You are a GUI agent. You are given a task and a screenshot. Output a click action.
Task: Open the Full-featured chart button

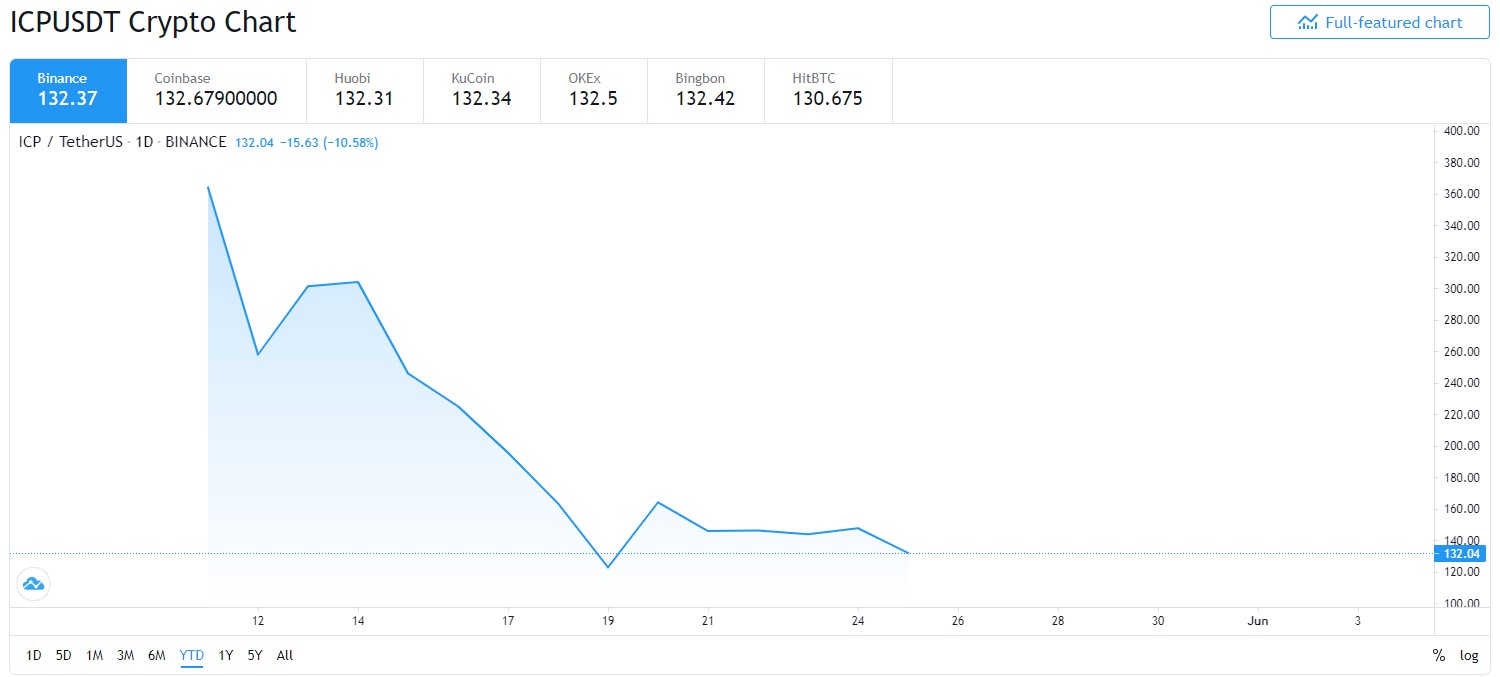pyautogui.click(x=1380, y=22)
